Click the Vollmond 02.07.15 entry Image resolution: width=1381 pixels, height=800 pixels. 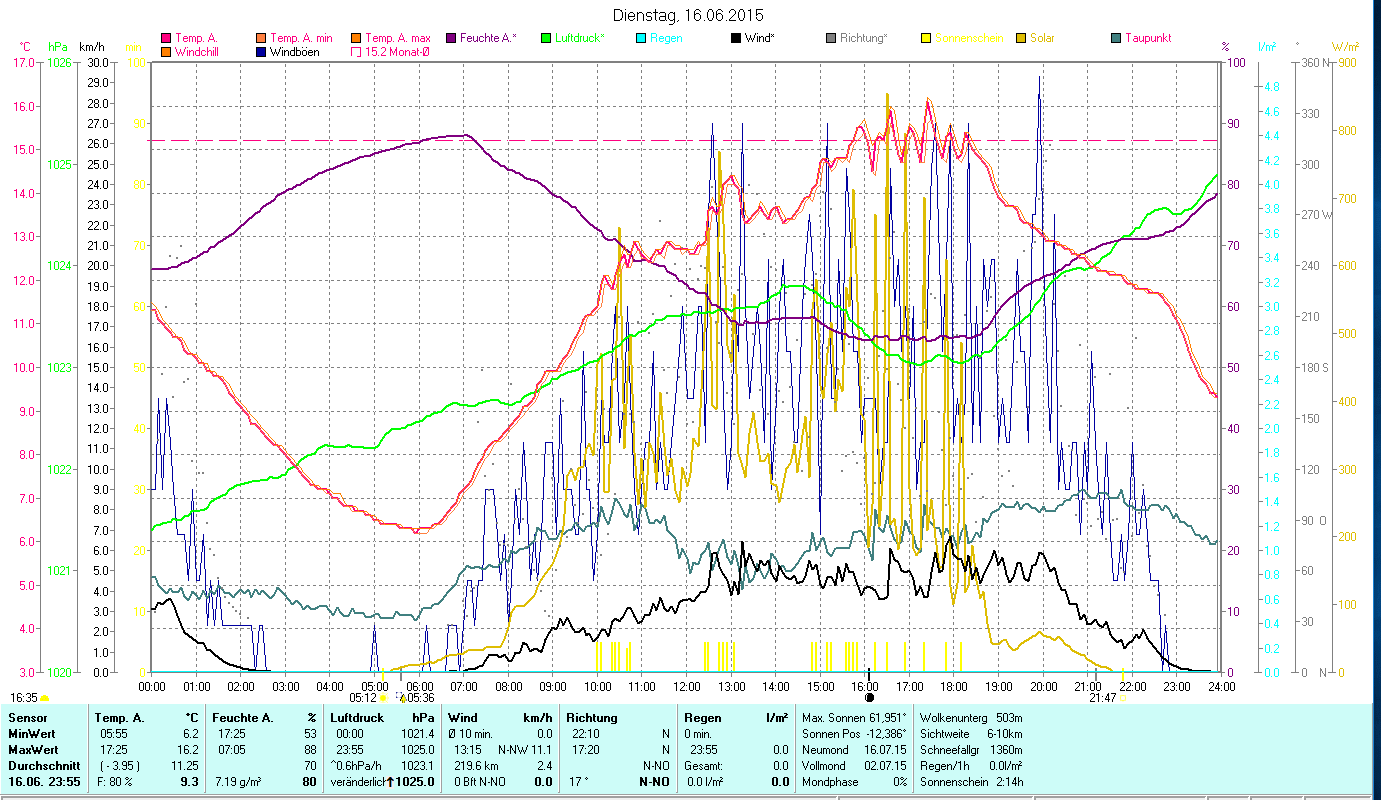(x=855, y=765)
